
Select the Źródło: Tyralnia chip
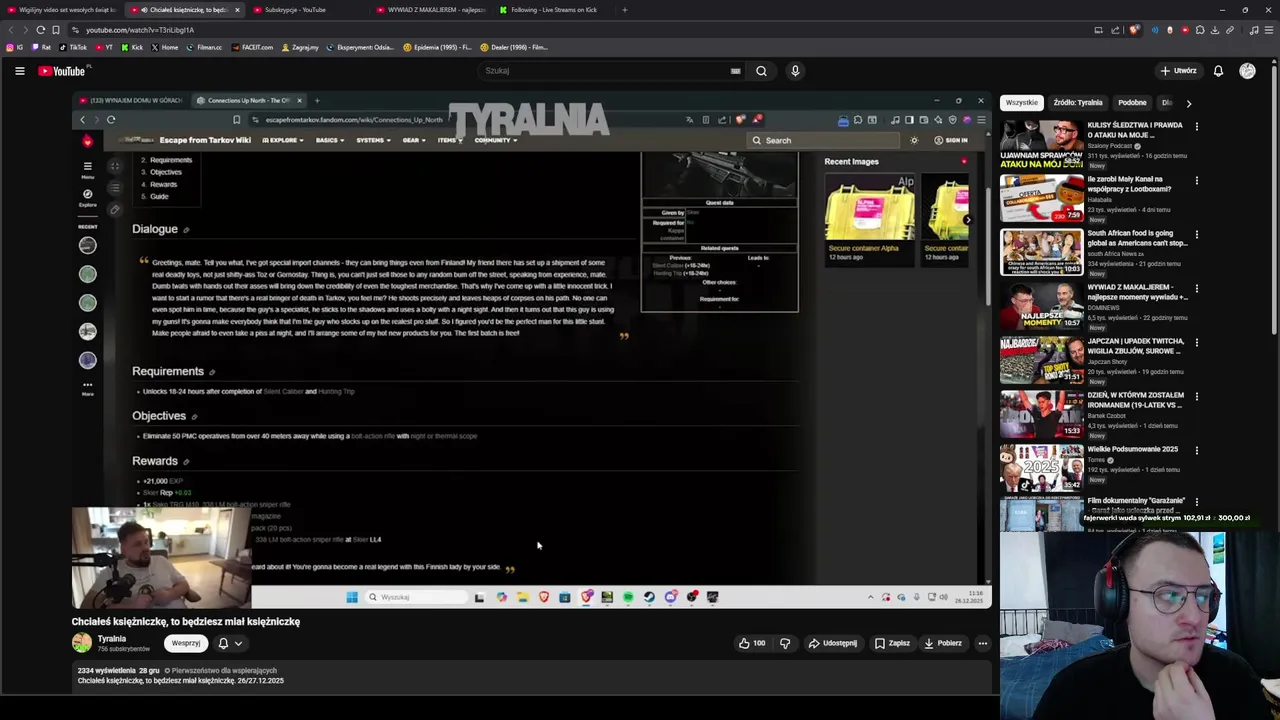click(x=1078, y=103)
